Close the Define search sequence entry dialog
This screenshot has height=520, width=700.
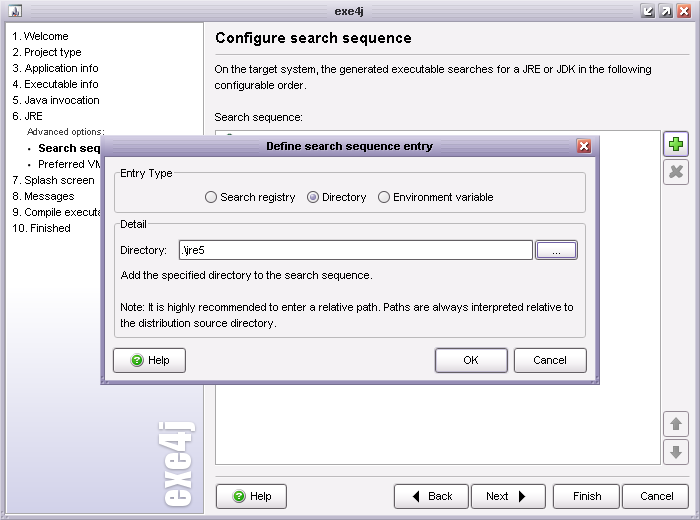[x=584, y=146]
